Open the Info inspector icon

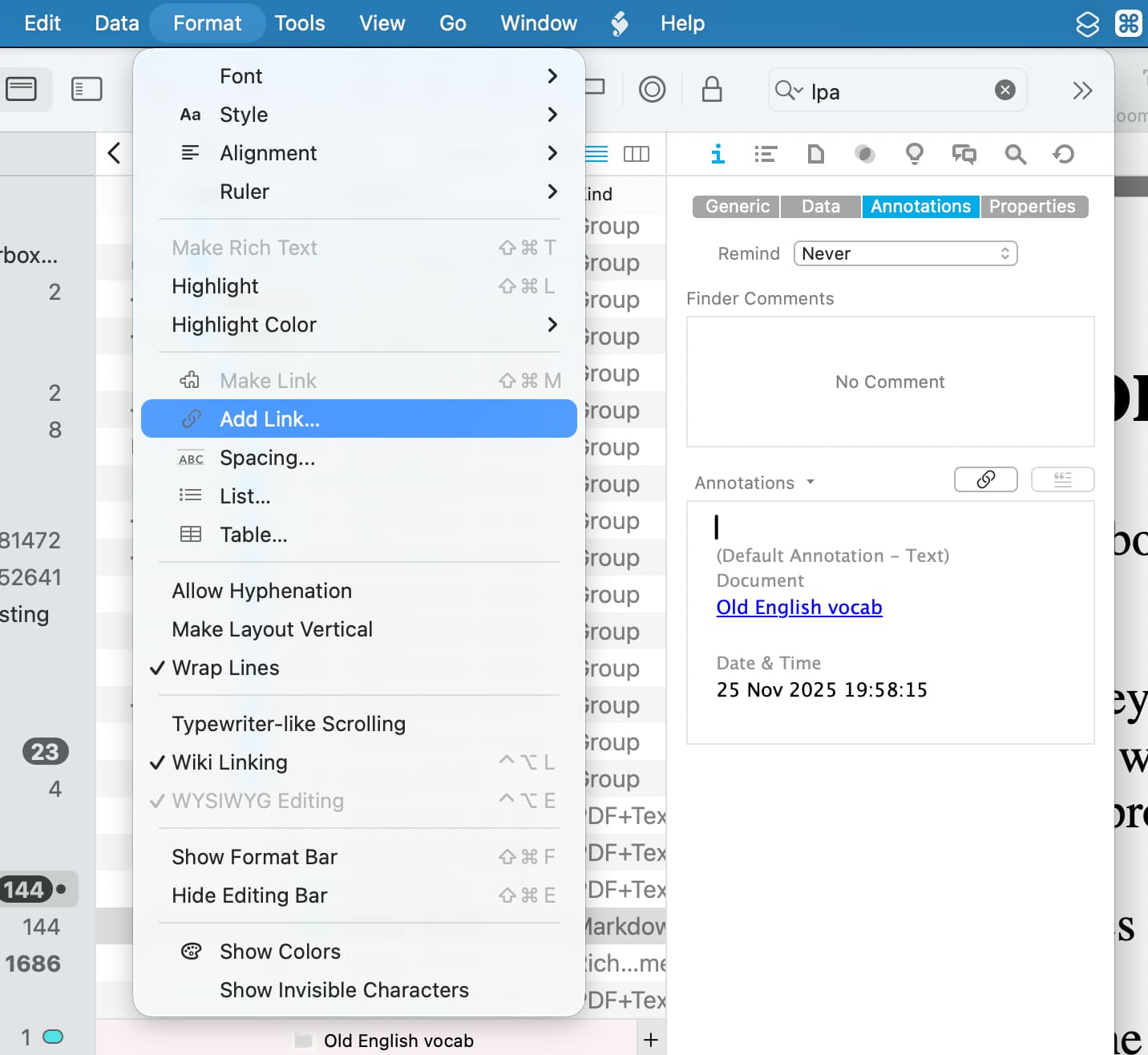point(717,154)
